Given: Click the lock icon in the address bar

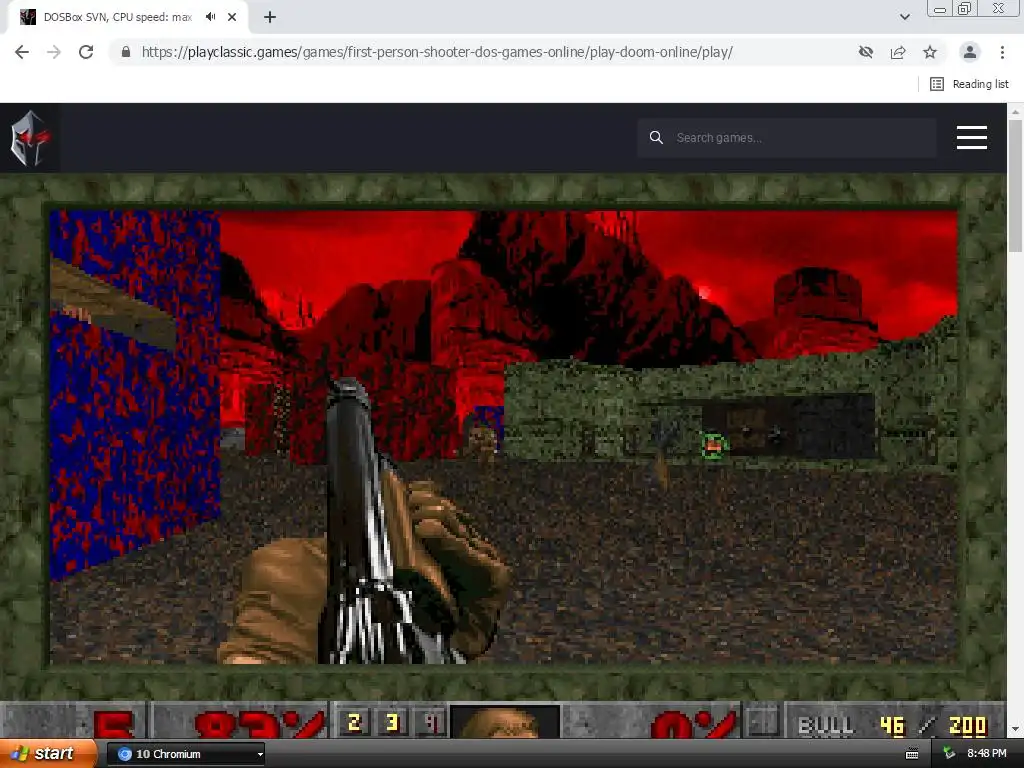Looking at the screenshot, I should pos(126,52).
